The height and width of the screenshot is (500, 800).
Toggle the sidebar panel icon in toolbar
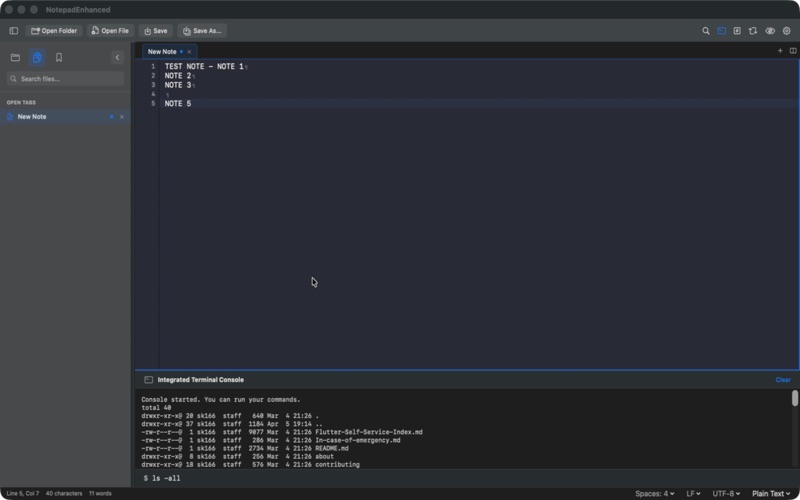click(x=14, y=31)
